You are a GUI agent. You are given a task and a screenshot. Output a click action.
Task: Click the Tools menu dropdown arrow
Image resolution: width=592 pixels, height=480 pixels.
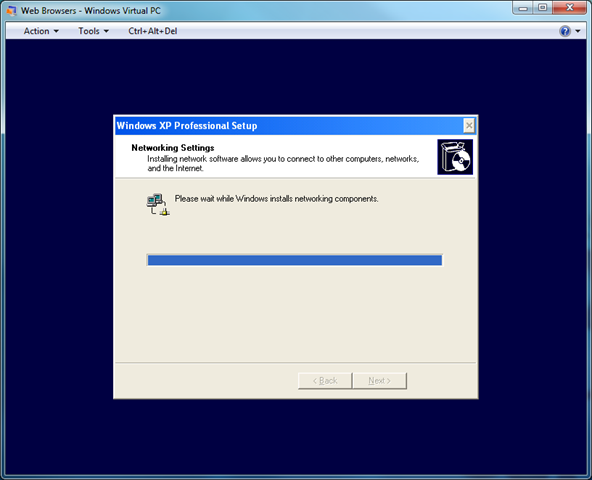tap(106, 31)
